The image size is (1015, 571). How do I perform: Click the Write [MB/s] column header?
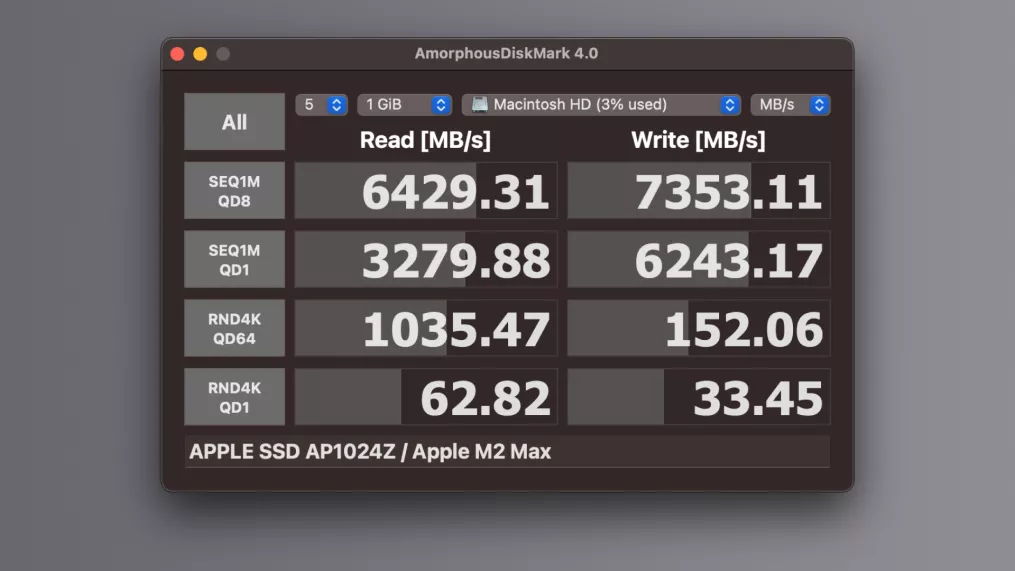(698, 140)
